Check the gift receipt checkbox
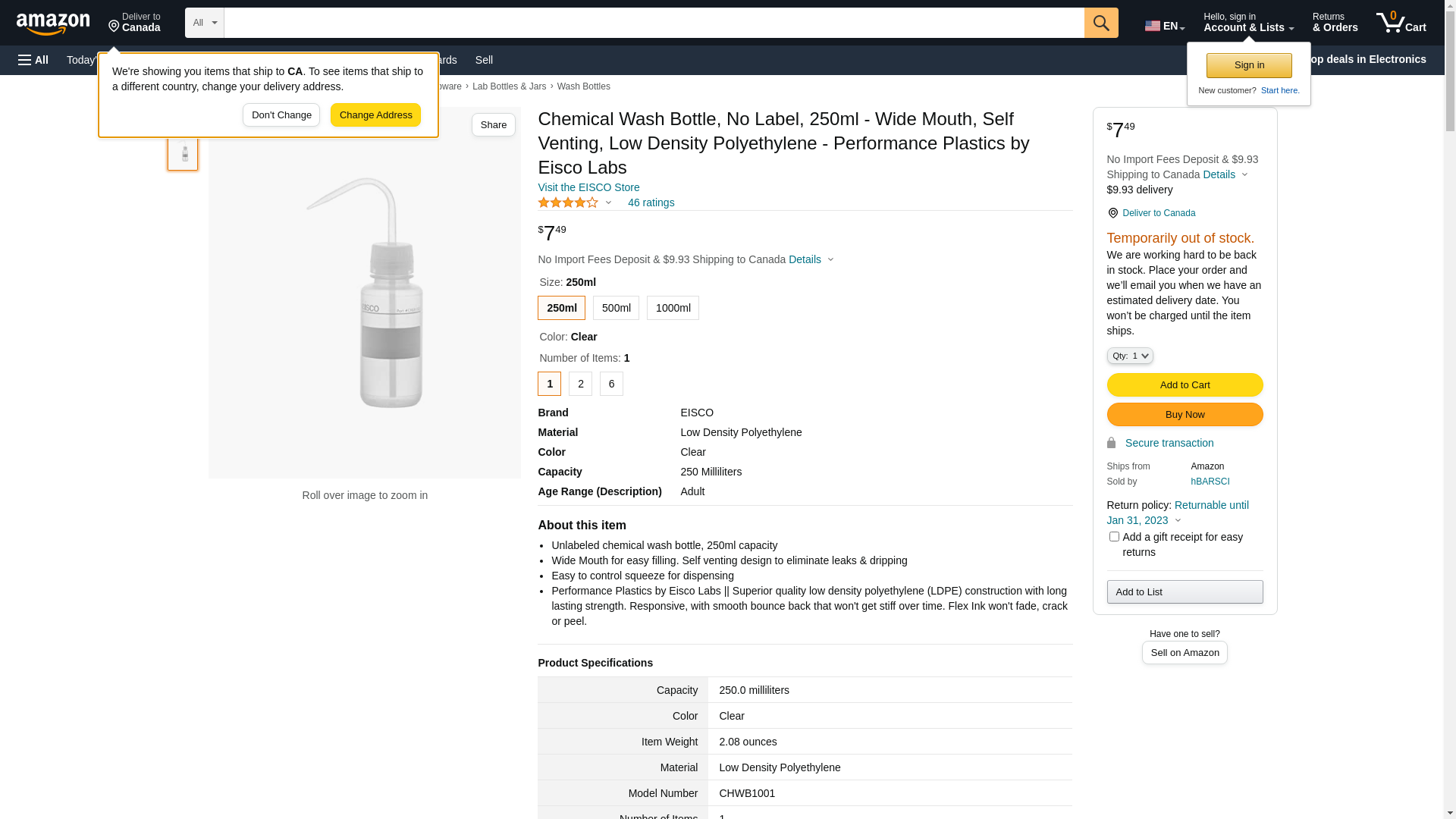The height and width of the screenshot is (819, 1456). coord(1114,537)
